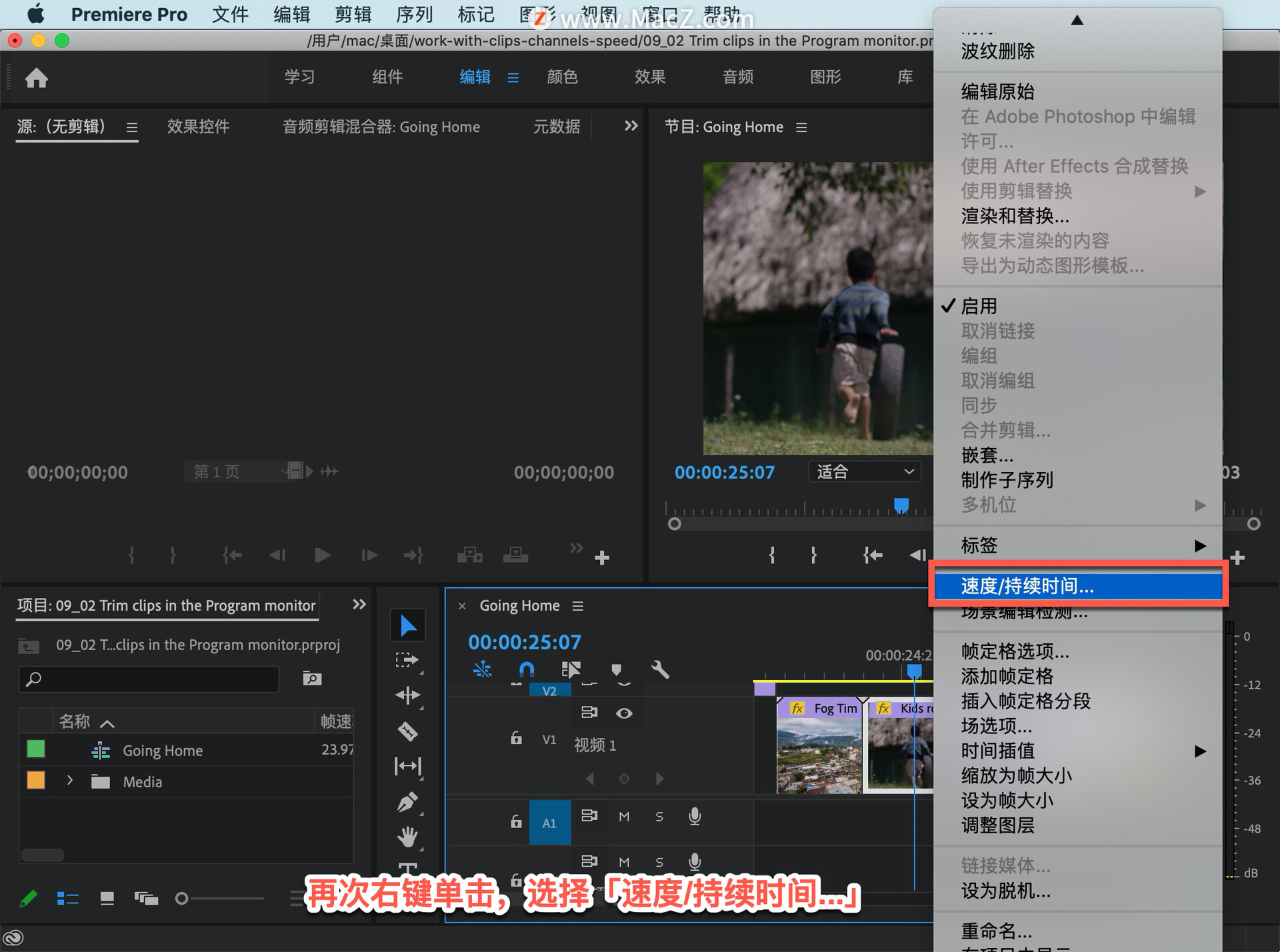Image resolution: width=1280 pixels, height=952 pixels.
Task: Click Media bin orange label swatch
Action: click(36, 781)
